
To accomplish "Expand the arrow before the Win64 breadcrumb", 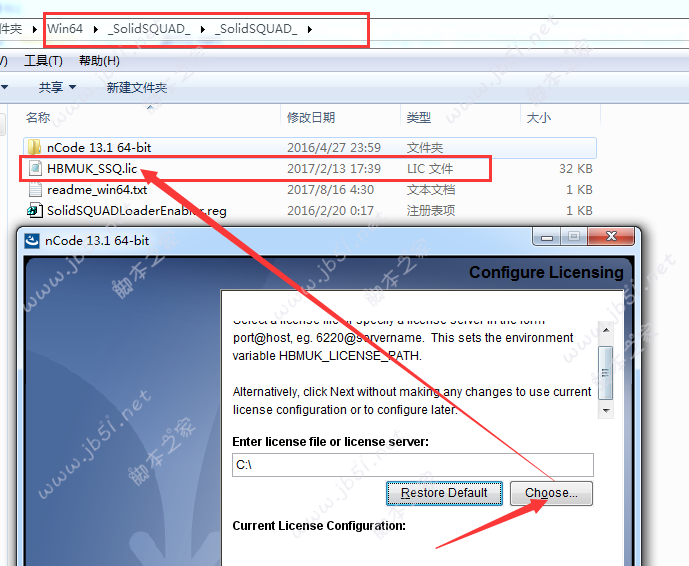I will pos(35,29).
